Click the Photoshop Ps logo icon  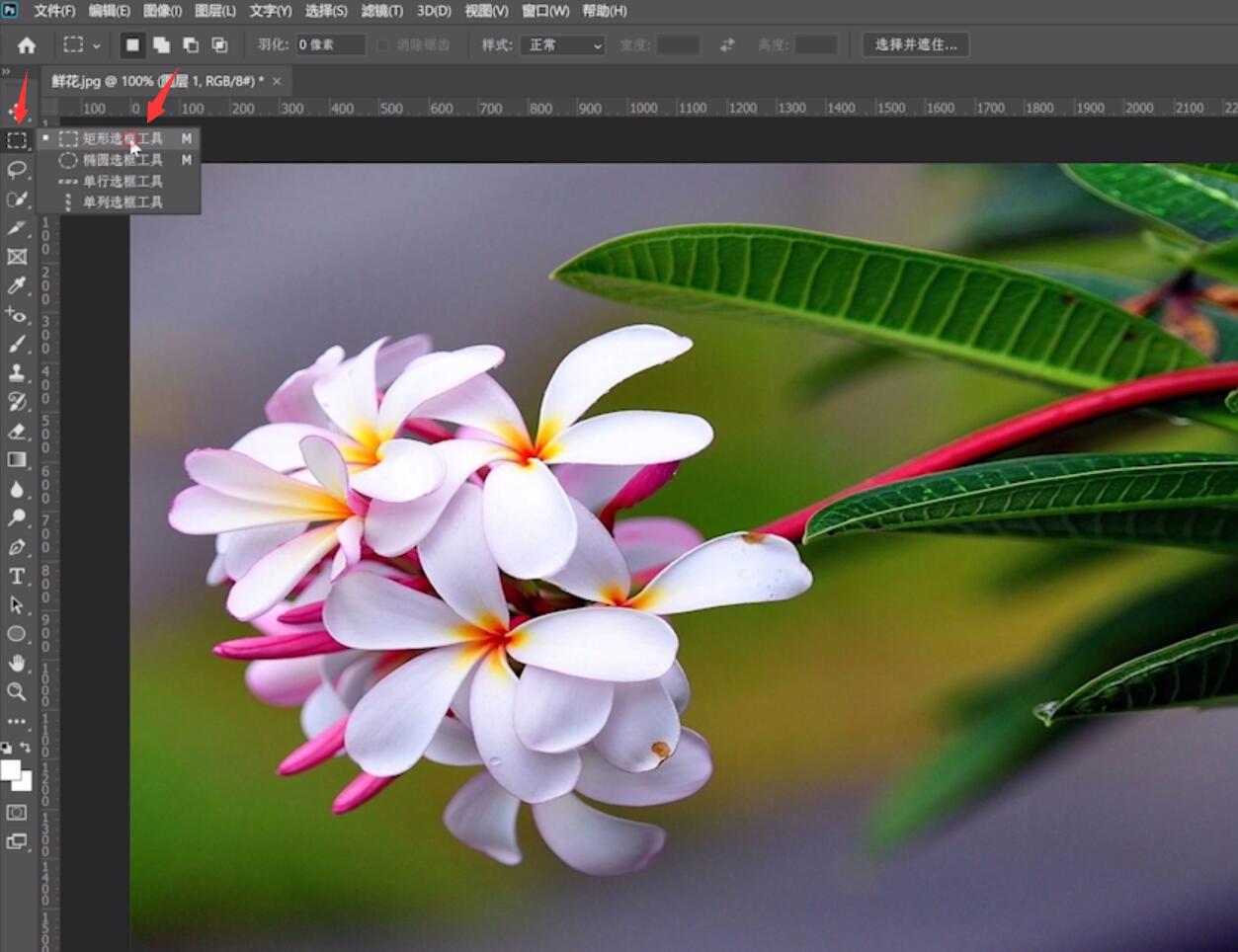[10, 10]
